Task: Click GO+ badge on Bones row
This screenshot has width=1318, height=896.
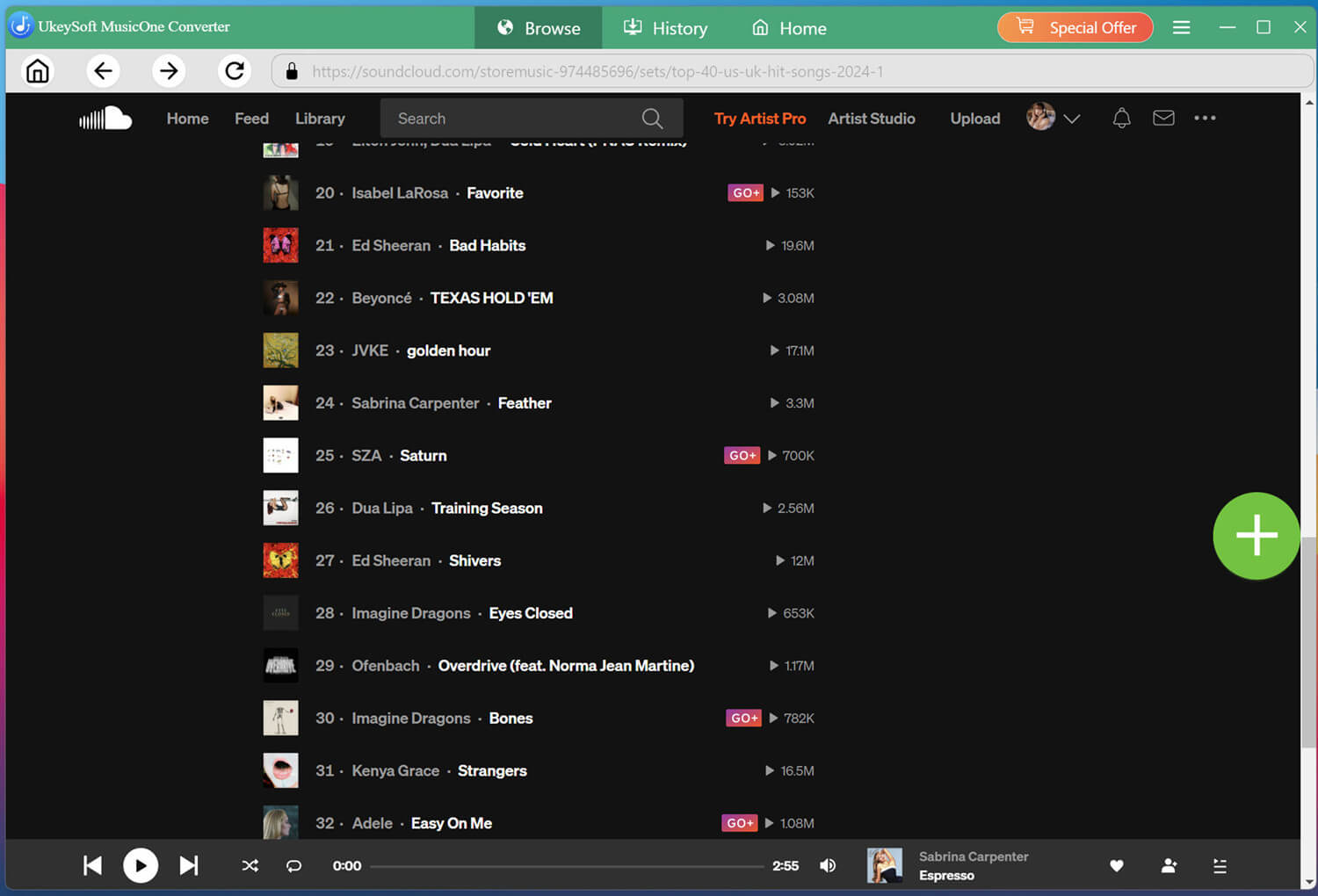Action: [x=744, y=719]
